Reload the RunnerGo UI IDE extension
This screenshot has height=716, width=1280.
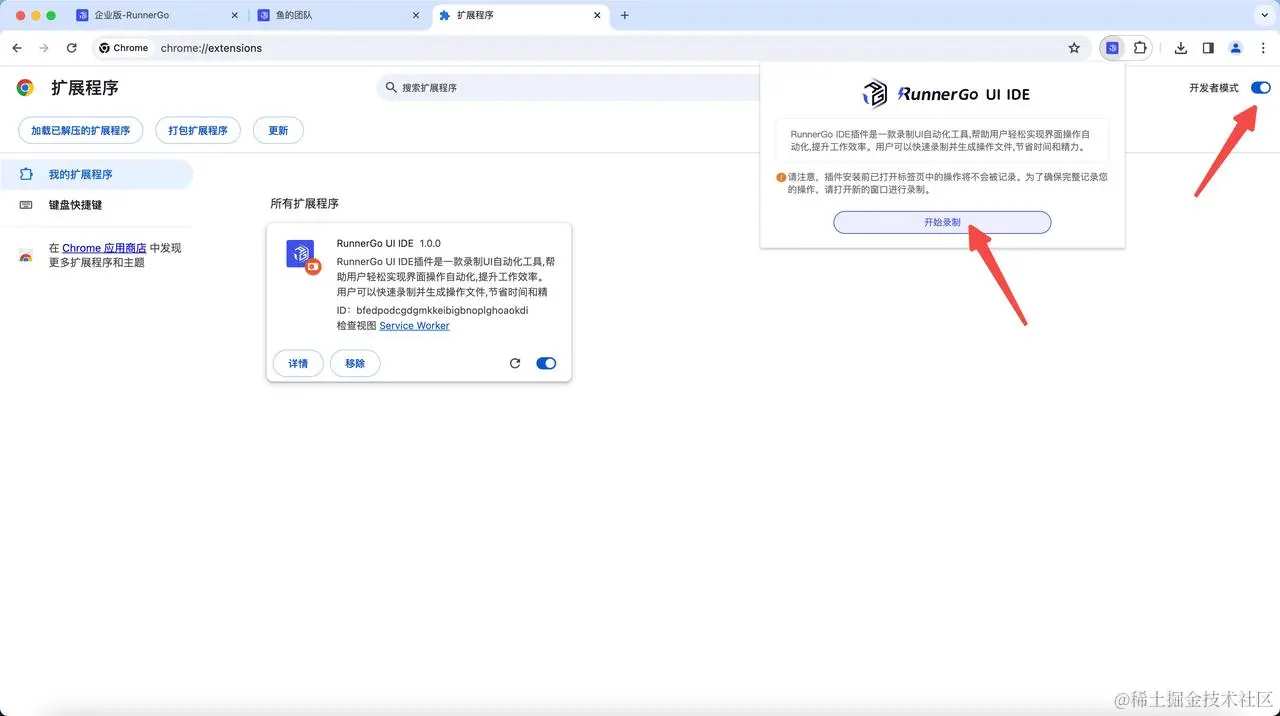[515, 363]
